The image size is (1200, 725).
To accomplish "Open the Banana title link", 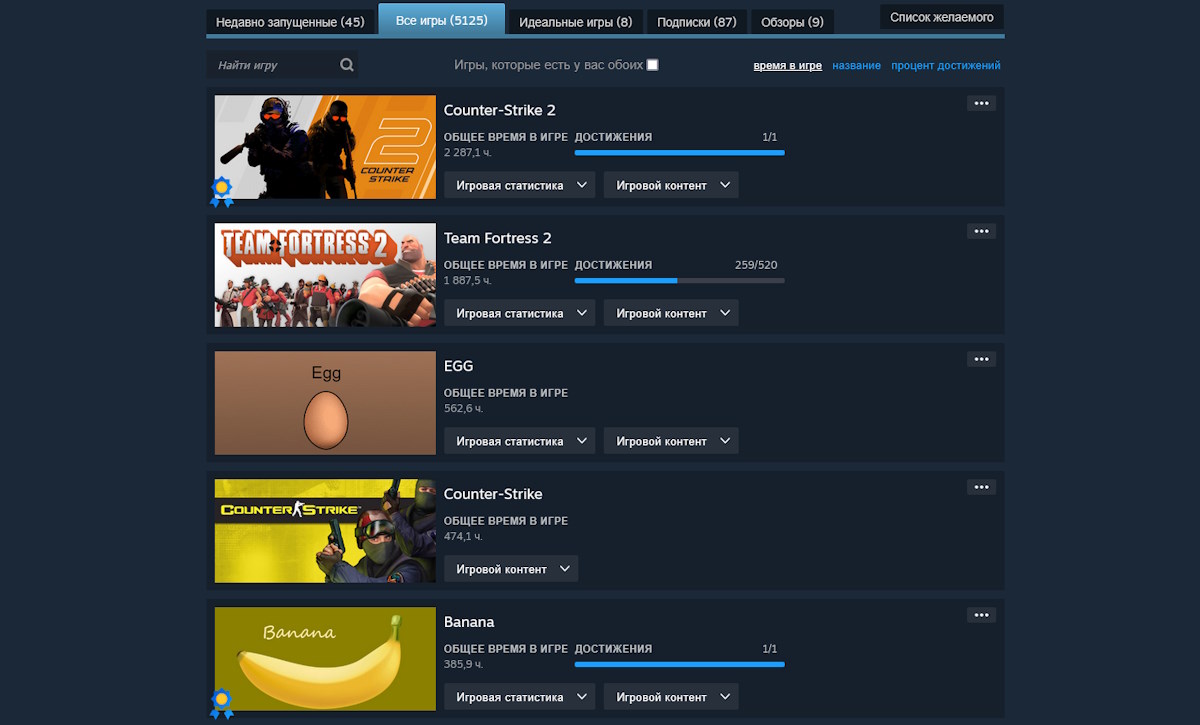I will tap(469, 622).
